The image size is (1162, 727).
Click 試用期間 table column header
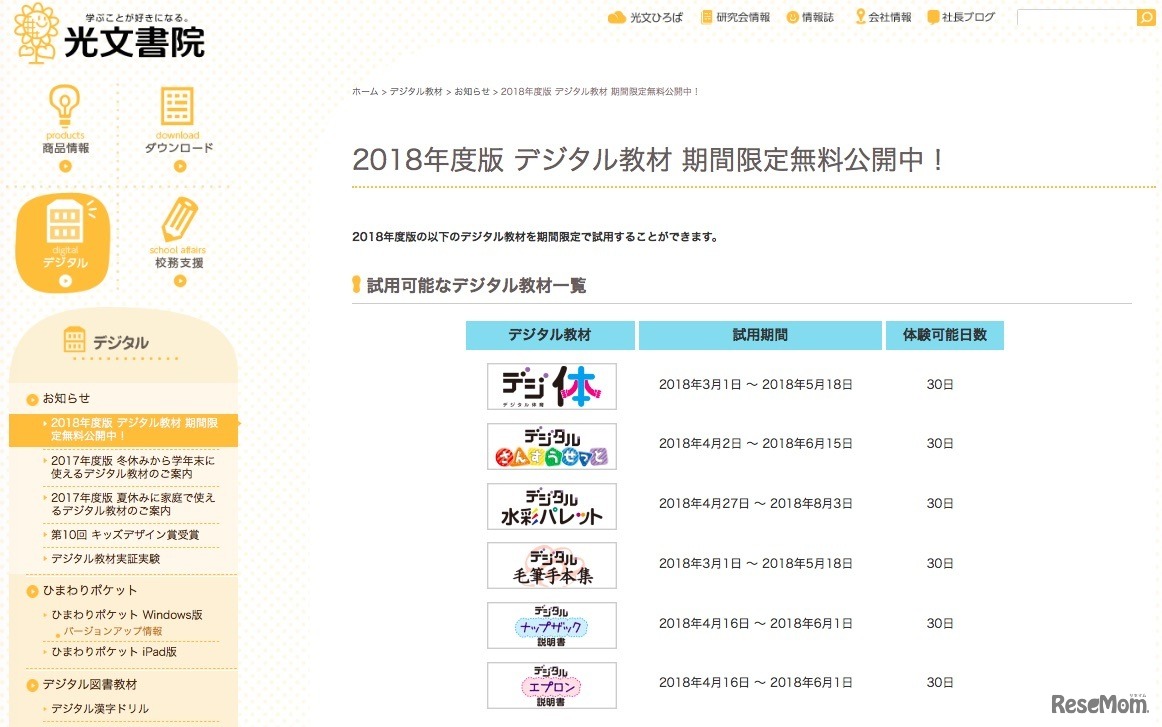(760, 335)
